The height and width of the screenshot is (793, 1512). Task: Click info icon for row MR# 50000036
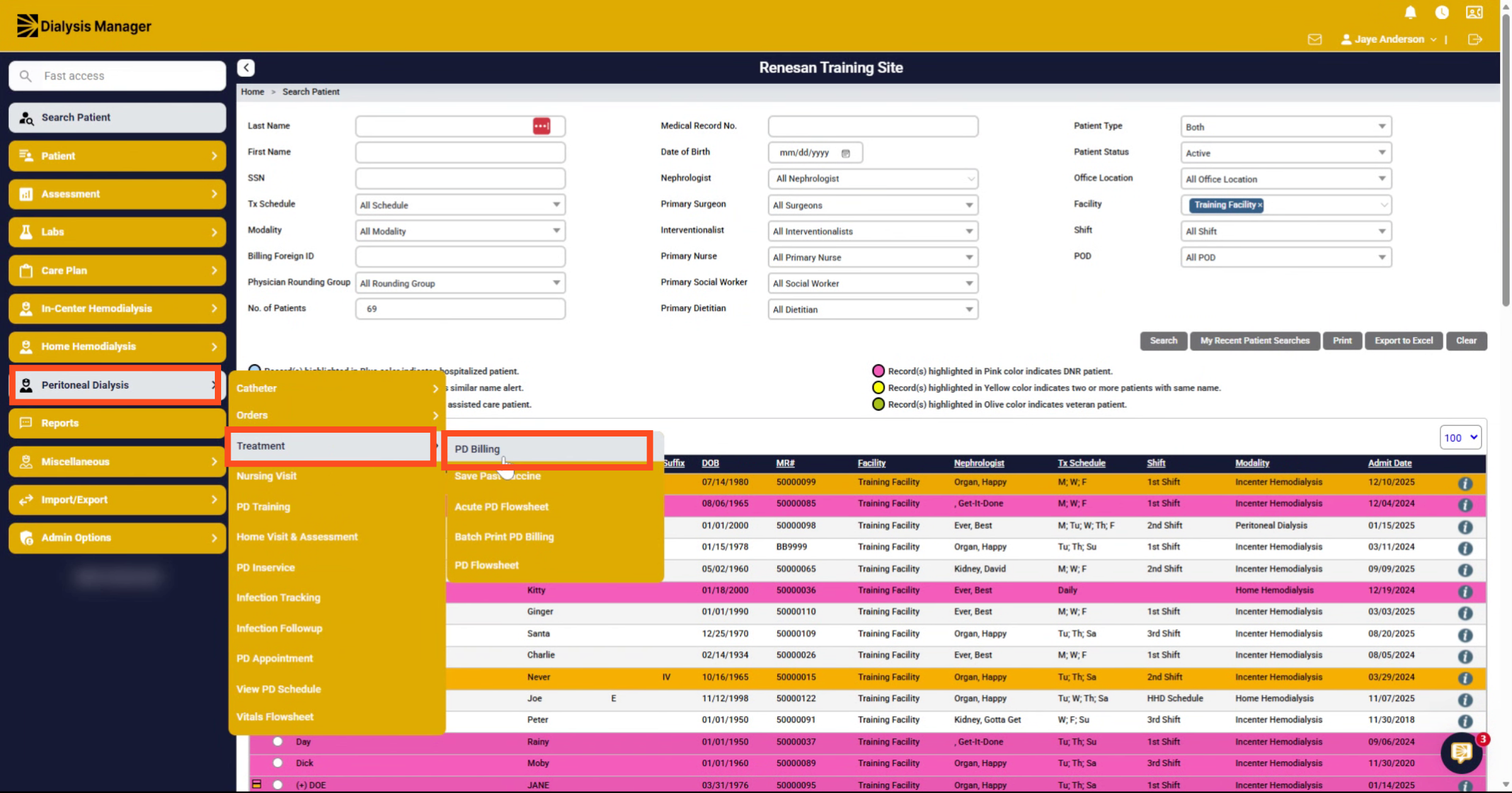[1465, 591]
